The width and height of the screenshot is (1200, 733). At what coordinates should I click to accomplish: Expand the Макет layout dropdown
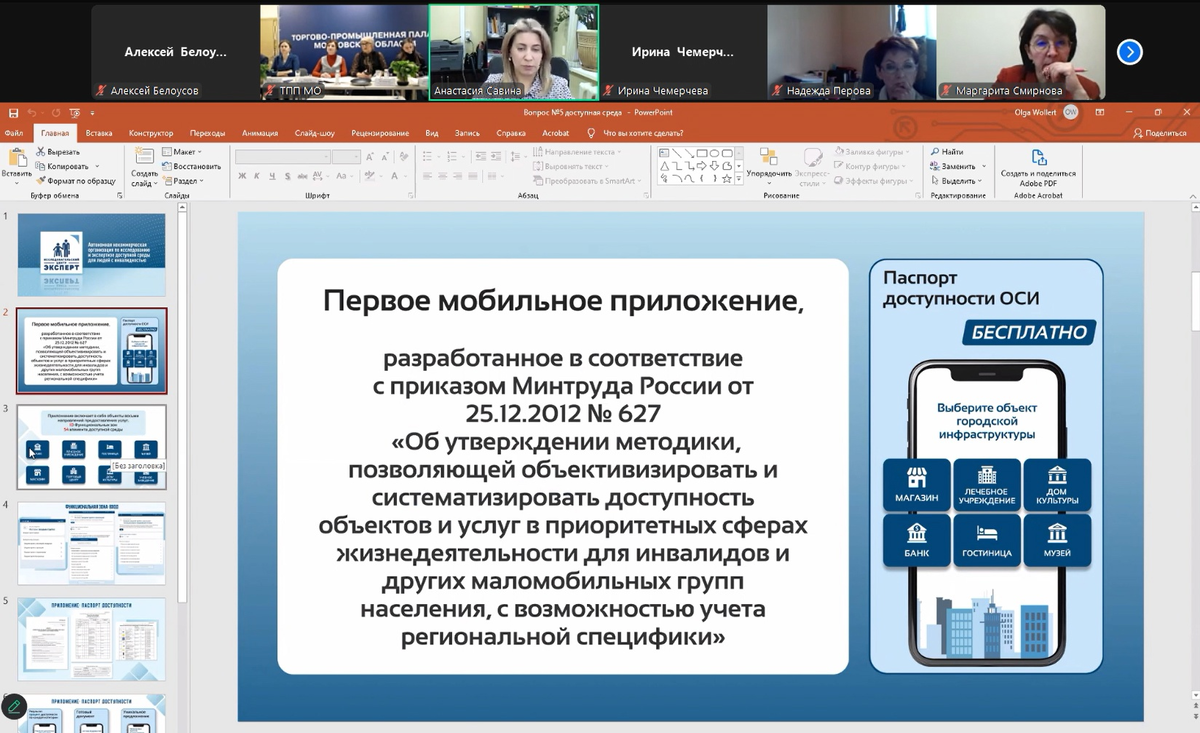pos(182,152)
